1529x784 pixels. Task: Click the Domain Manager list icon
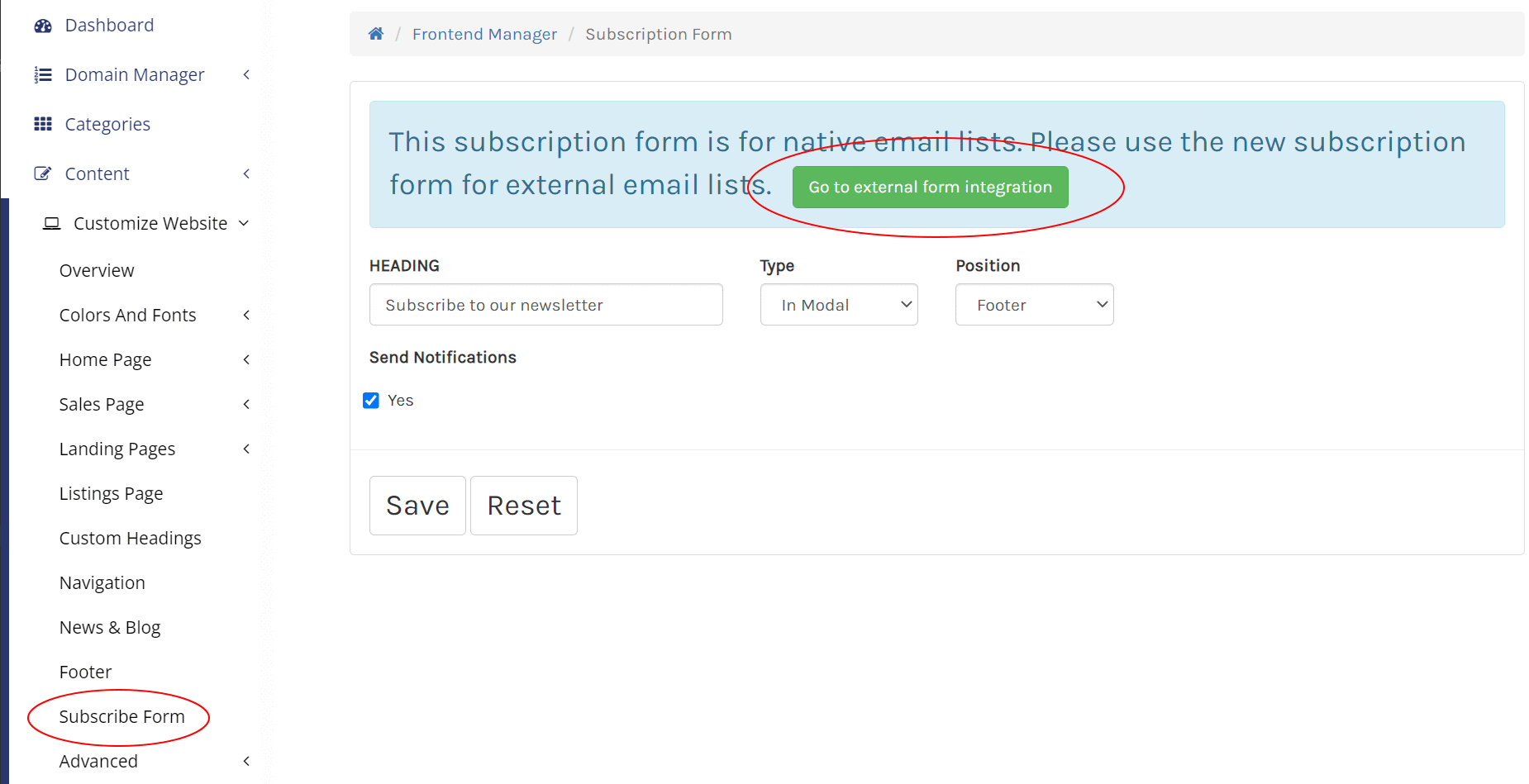pyautogui.click(x=43, y=75)
